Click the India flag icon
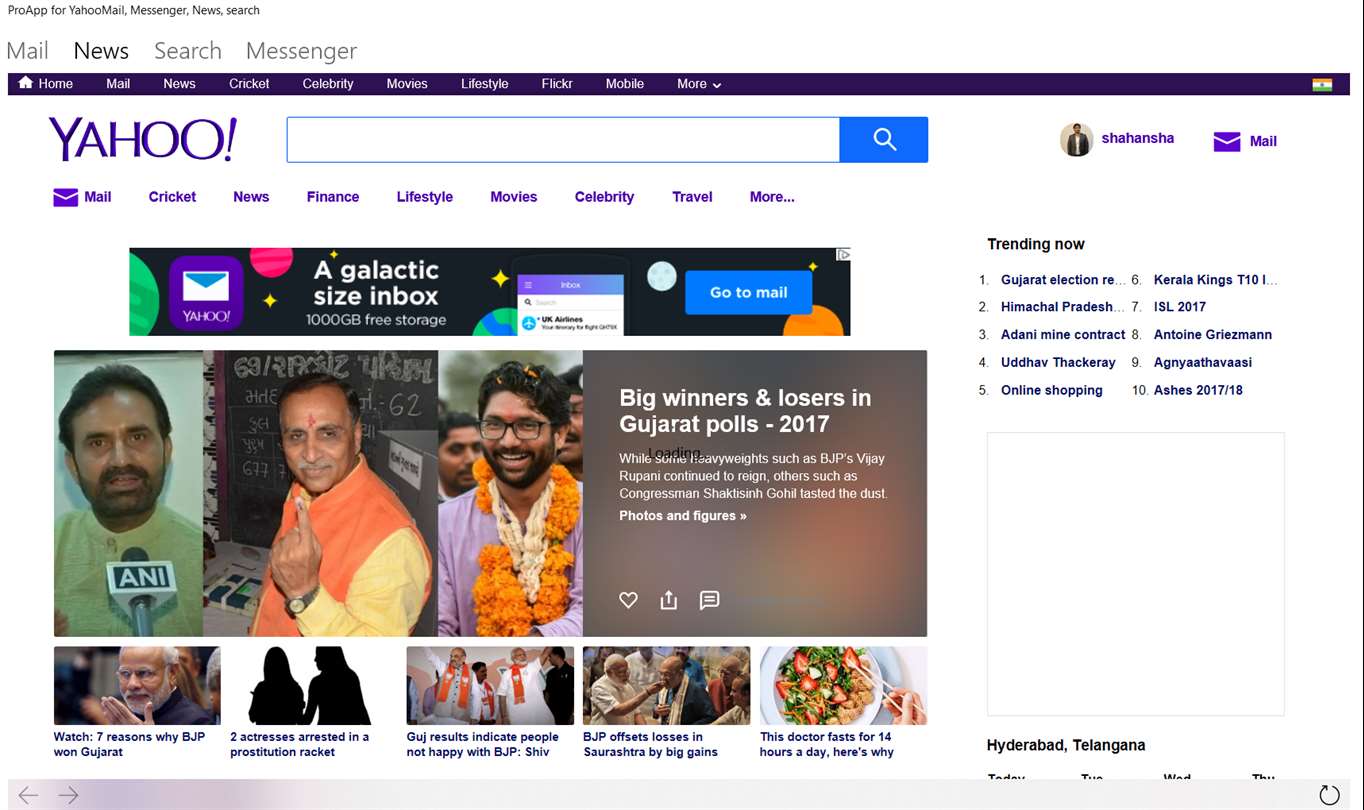The image size is (1364, 810). click(x=1322, y=84)
